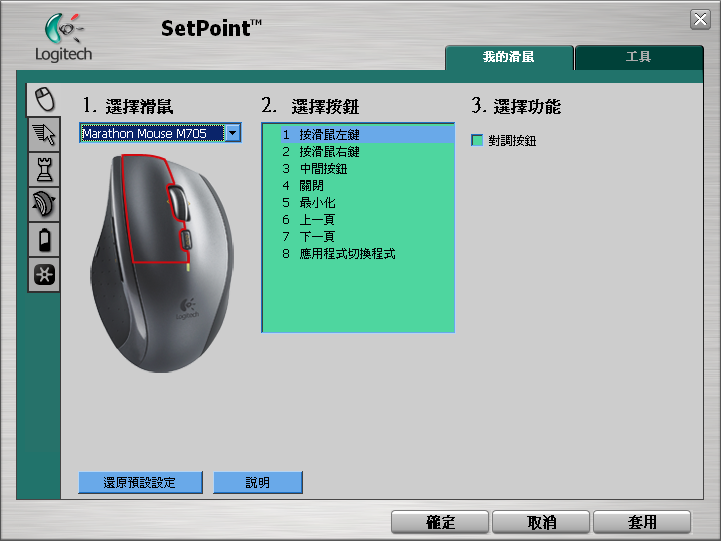Select button 8 應用程式切換程式
This screenshot has width=721, height=541.
[x=367, y=254]
